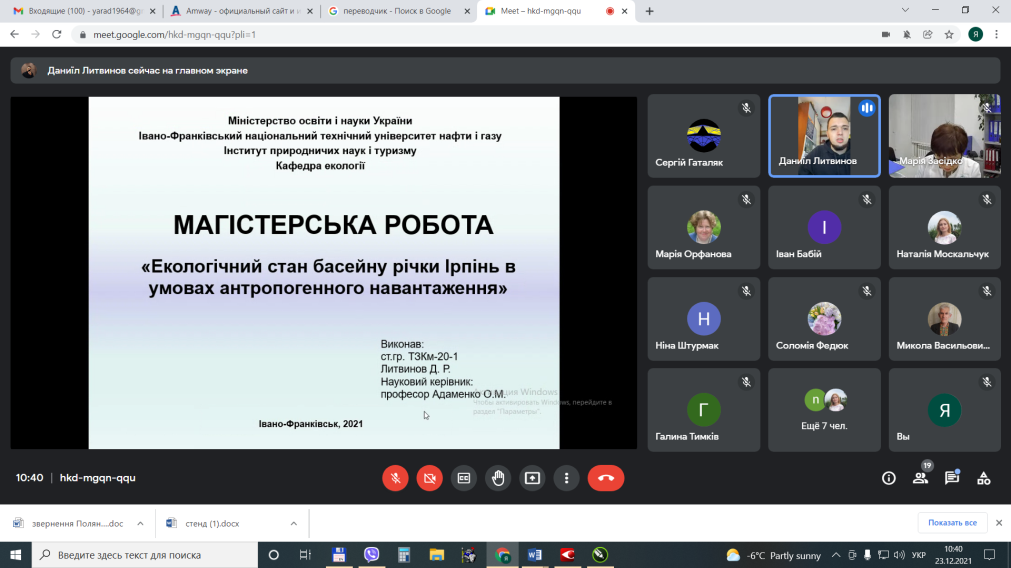Close the Amway tab

[x=309, y=11]
